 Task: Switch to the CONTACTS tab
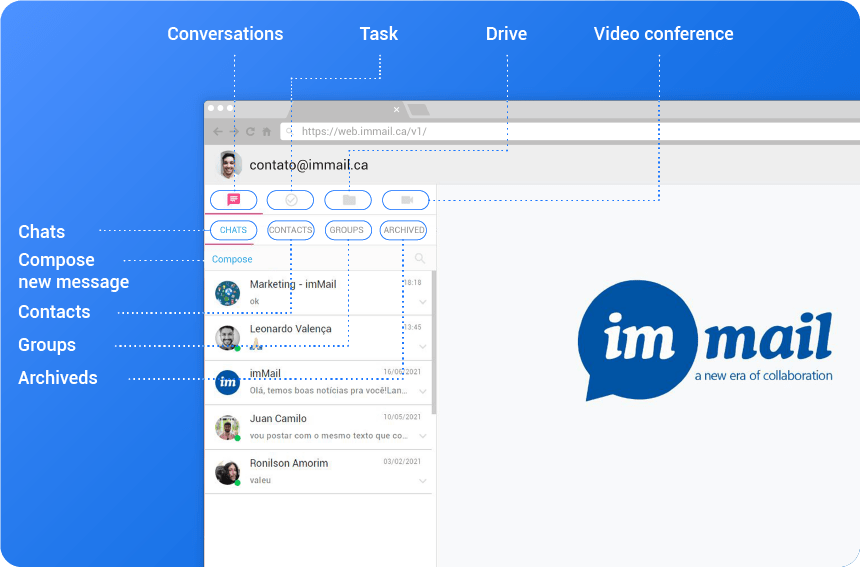[x=291, y=230]
